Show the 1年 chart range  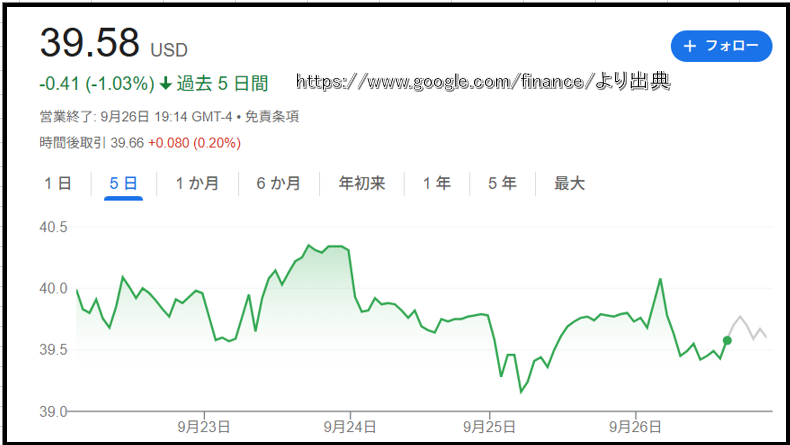pyautogui.click(x=436, y=183)
